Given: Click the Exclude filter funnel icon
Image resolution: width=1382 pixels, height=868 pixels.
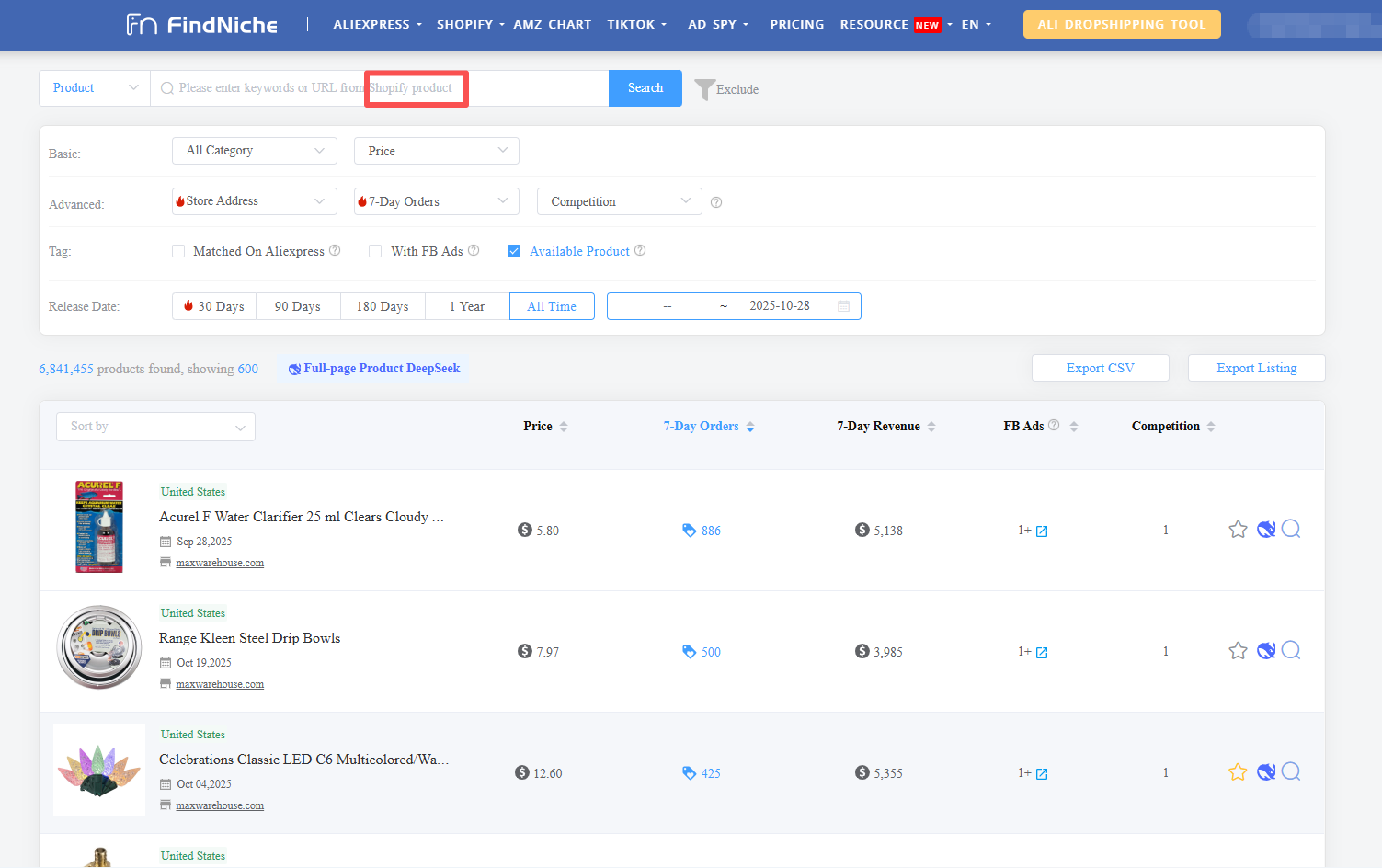Looking at the screenshot, I should coord(704,89).
